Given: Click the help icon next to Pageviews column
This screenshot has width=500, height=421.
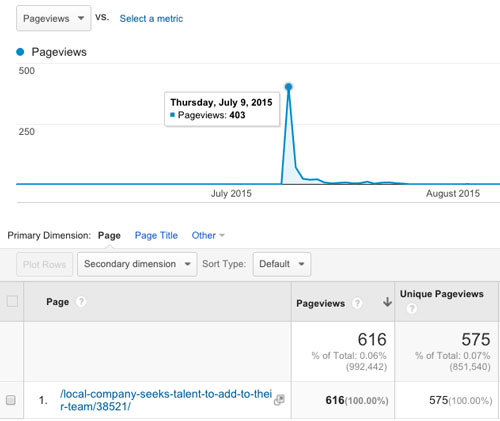Looking at the screenshot, I should (357, 303).
